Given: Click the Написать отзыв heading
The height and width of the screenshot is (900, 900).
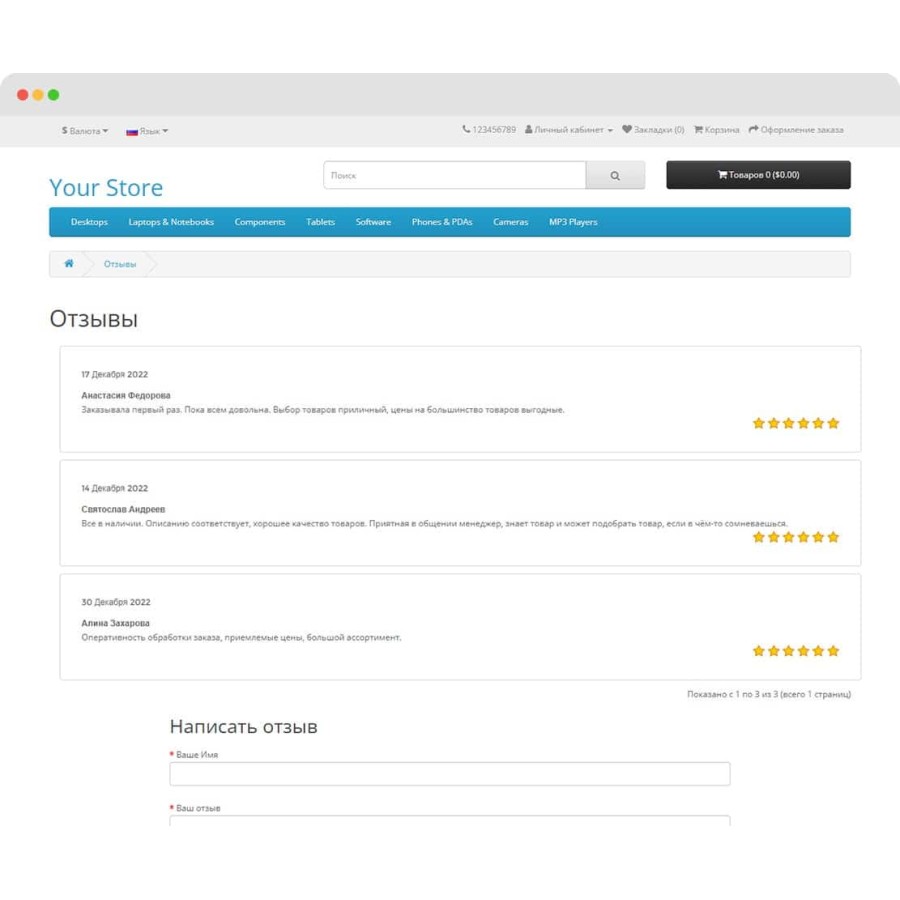Looking at the screenshot, I should (x=243, y=727).
